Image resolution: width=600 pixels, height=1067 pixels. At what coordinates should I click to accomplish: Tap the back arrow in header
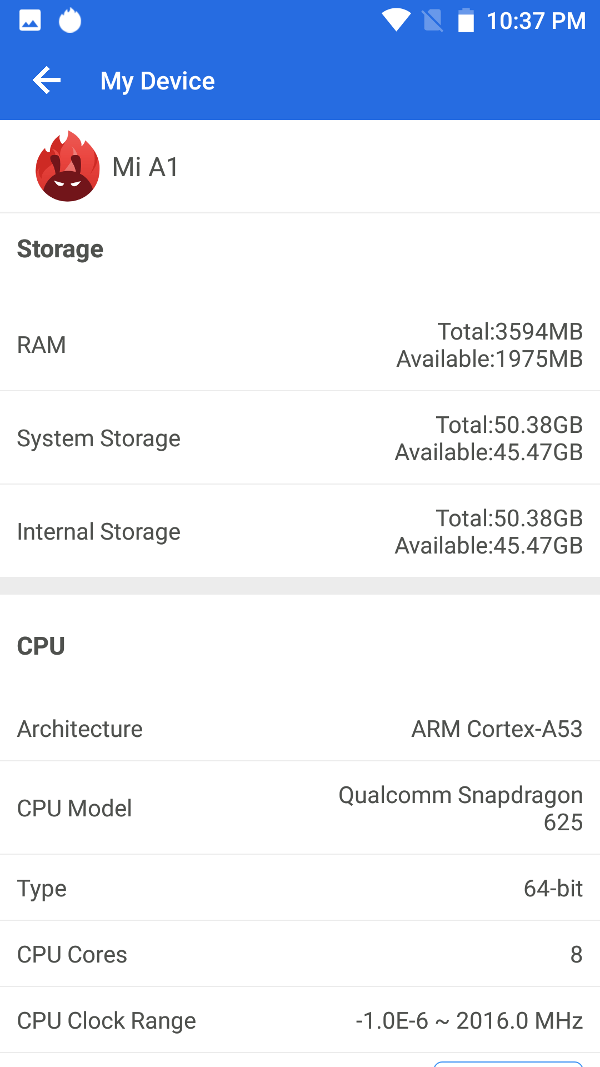(x=46, y=81)
